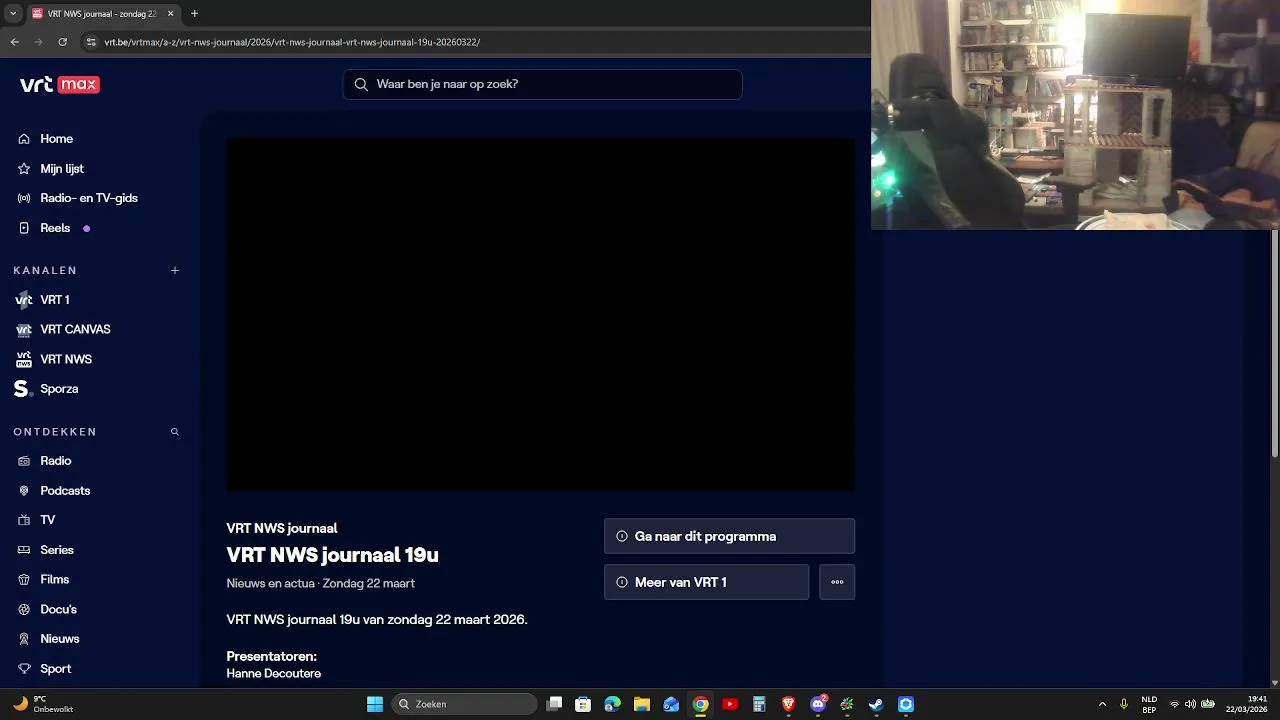Open YouTube app from taskbar
This screenshot has width=1280, height=720.
730,704
